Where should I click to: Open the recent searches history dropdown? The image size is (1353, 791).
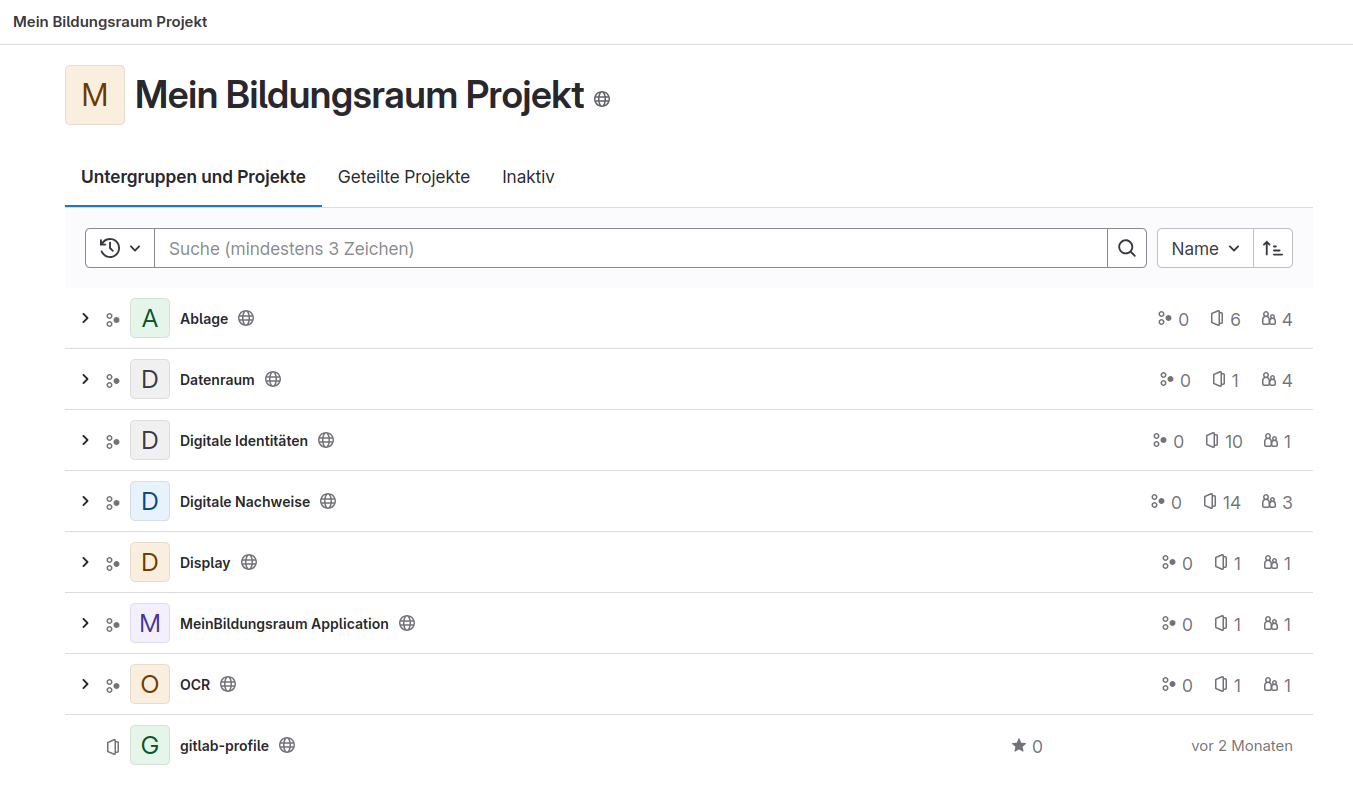[120, 248]
